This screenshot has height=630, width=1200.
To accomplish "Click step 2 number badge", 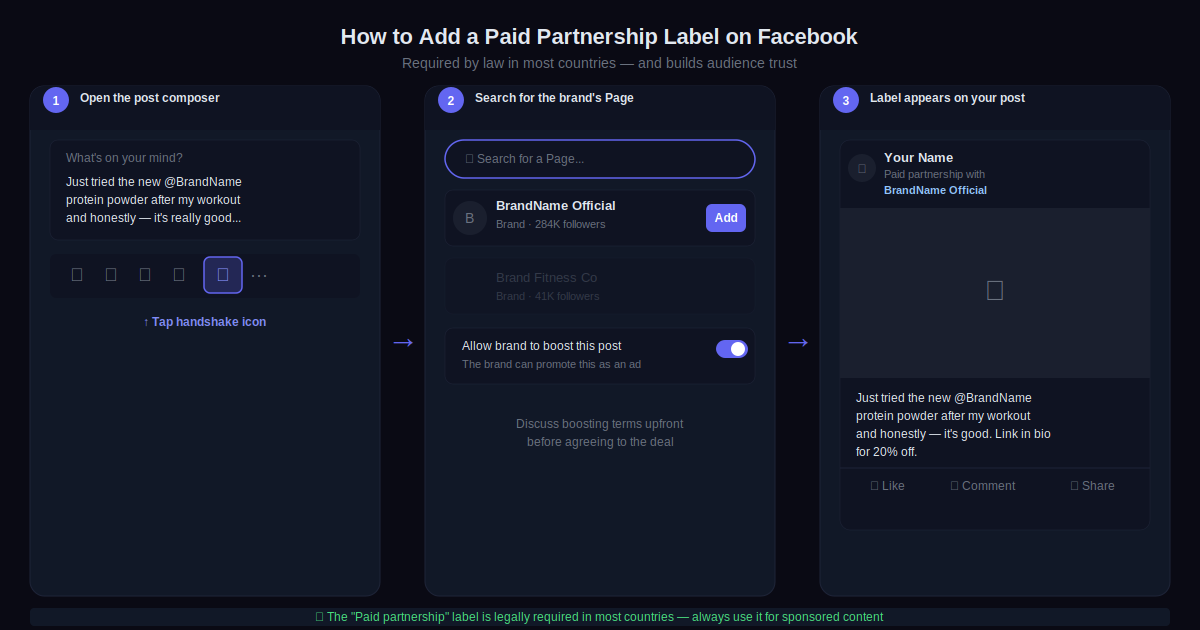I will (451, 100).
